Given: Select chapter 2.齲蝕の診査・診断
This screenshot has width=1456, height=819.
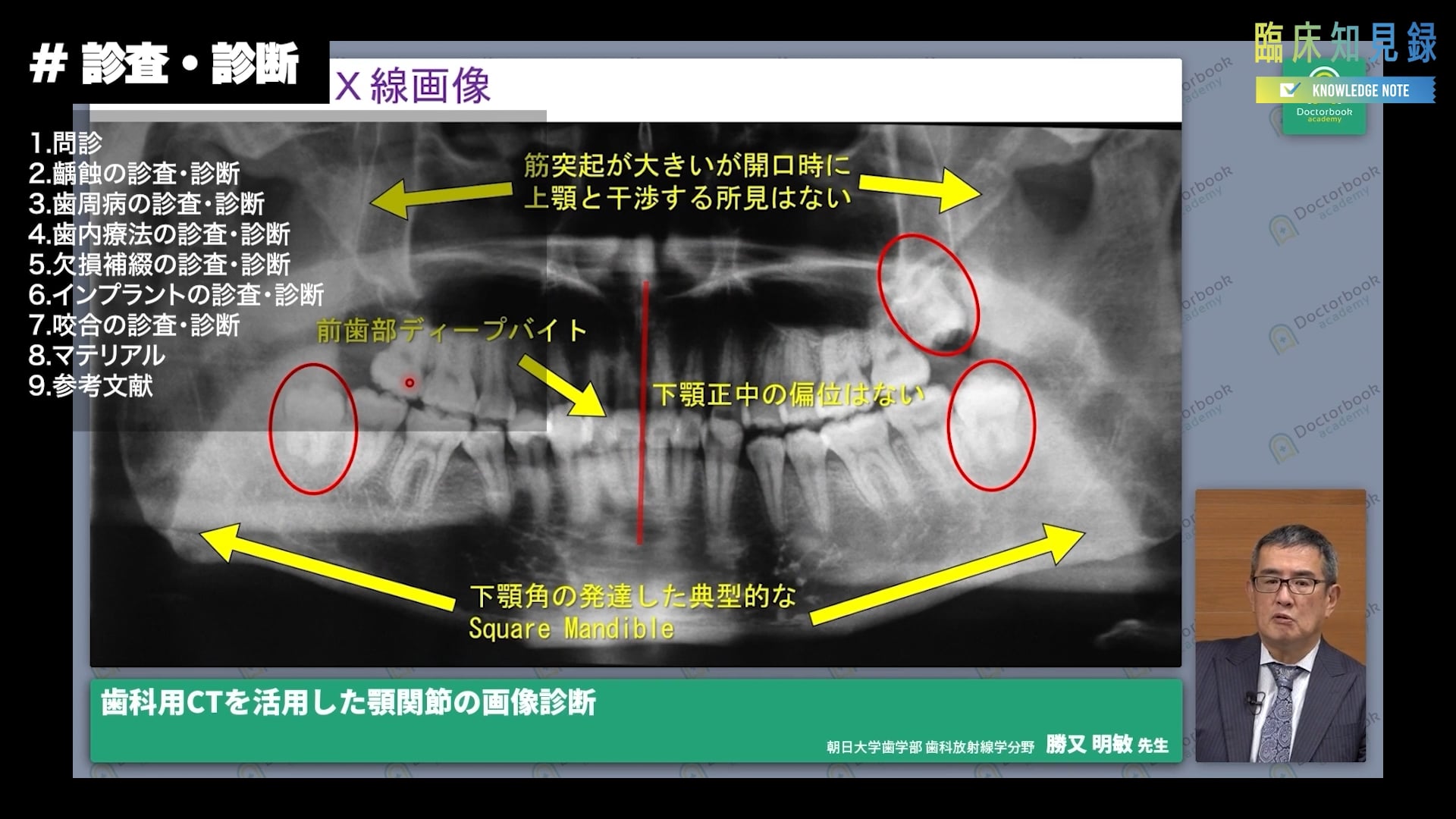Looking at the screenshot, I should (x=134, y=174).
